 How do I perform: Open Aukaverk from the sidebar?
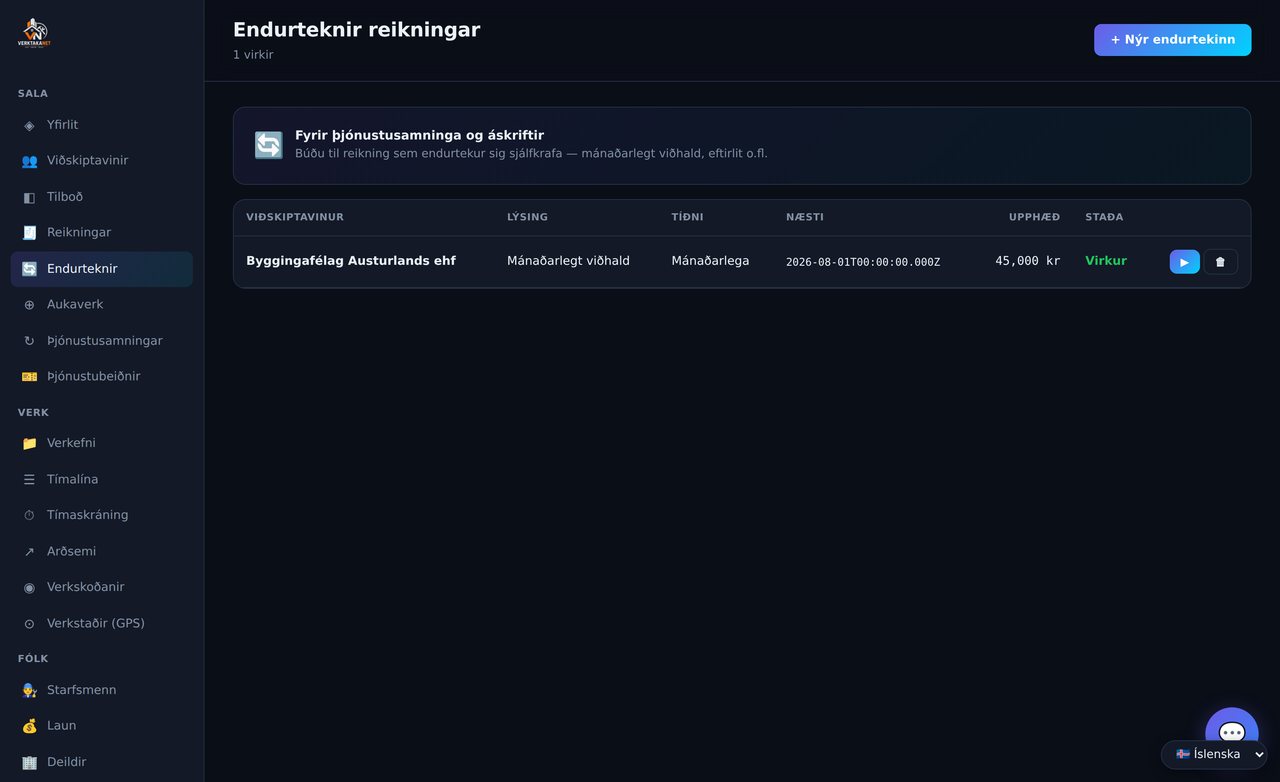[x=102, y=305]
